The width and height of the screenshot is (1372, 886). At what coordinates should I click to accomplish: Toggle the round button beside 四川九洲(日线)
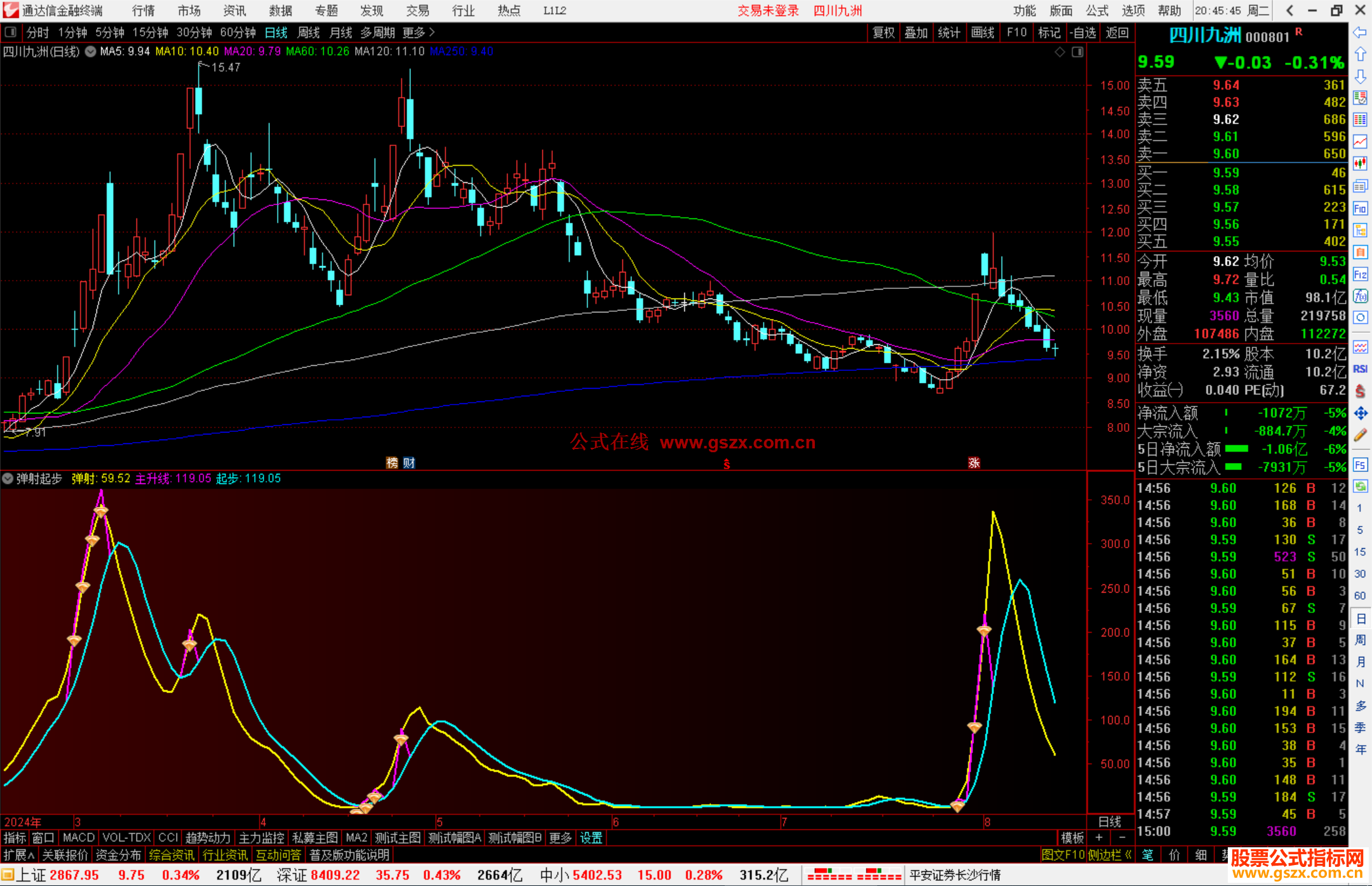(91, 51)
